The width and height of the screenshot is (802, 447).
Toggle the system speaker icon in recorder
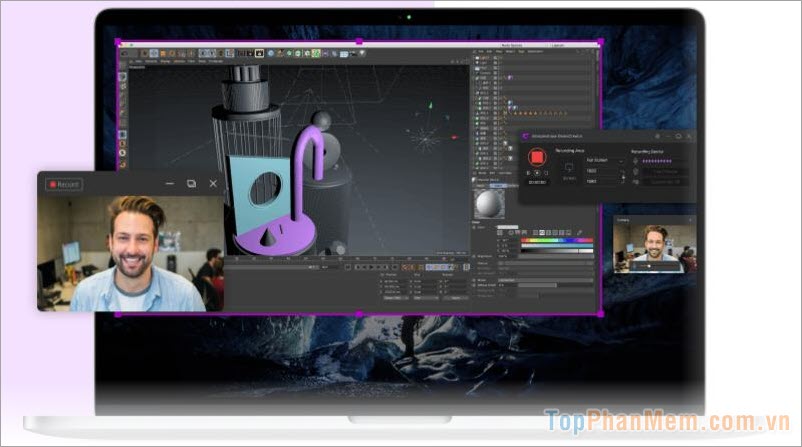coord(635,171)
